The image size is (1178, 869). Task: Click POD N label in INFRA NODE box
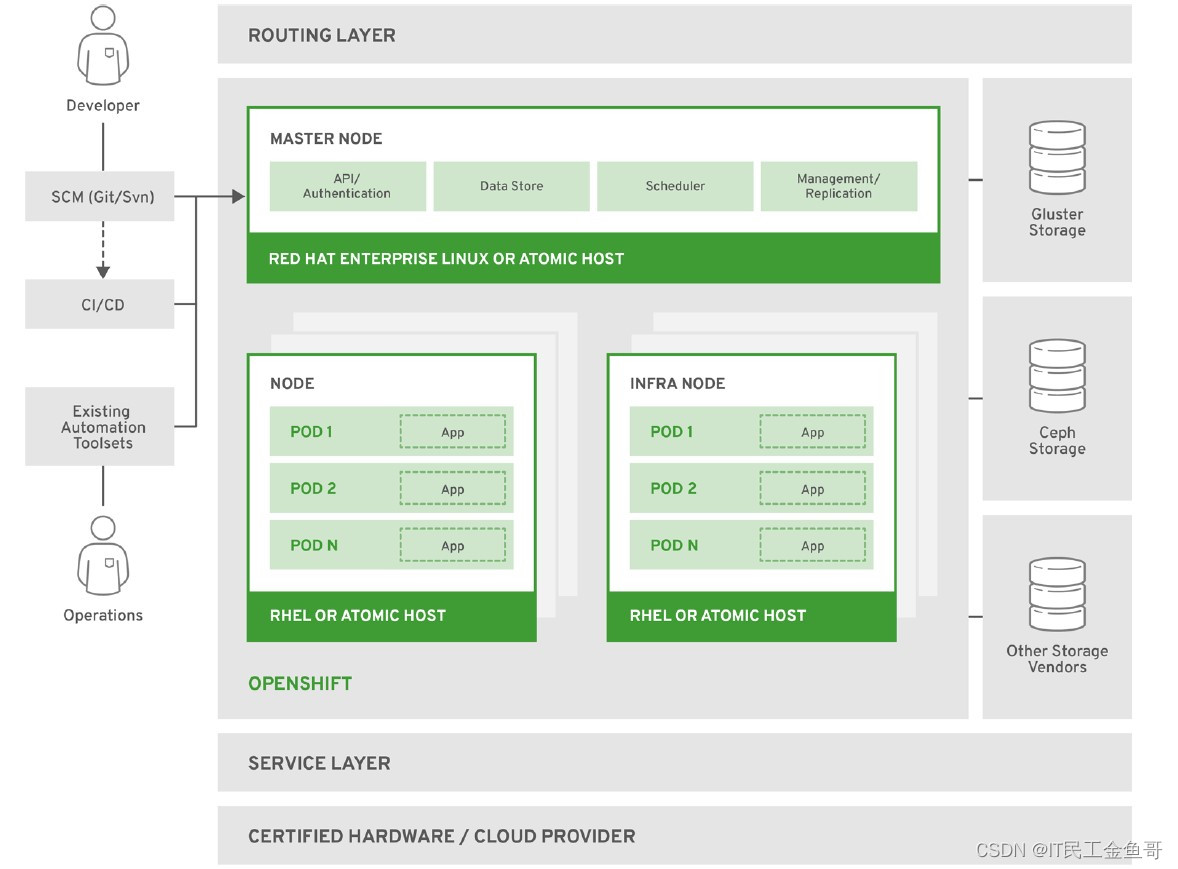click(674, 545)
